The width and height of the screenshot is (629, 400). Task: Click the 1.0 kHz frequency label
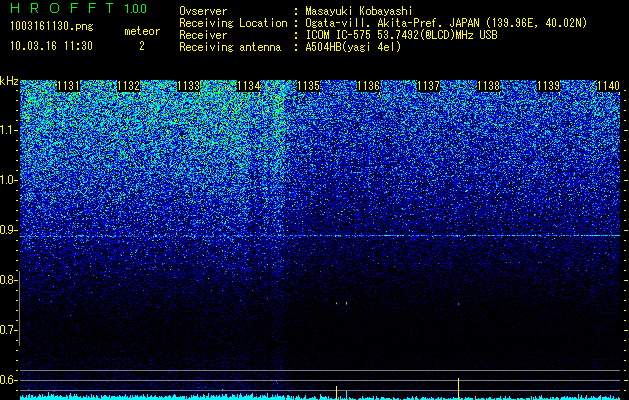click(x=7, y=180)
